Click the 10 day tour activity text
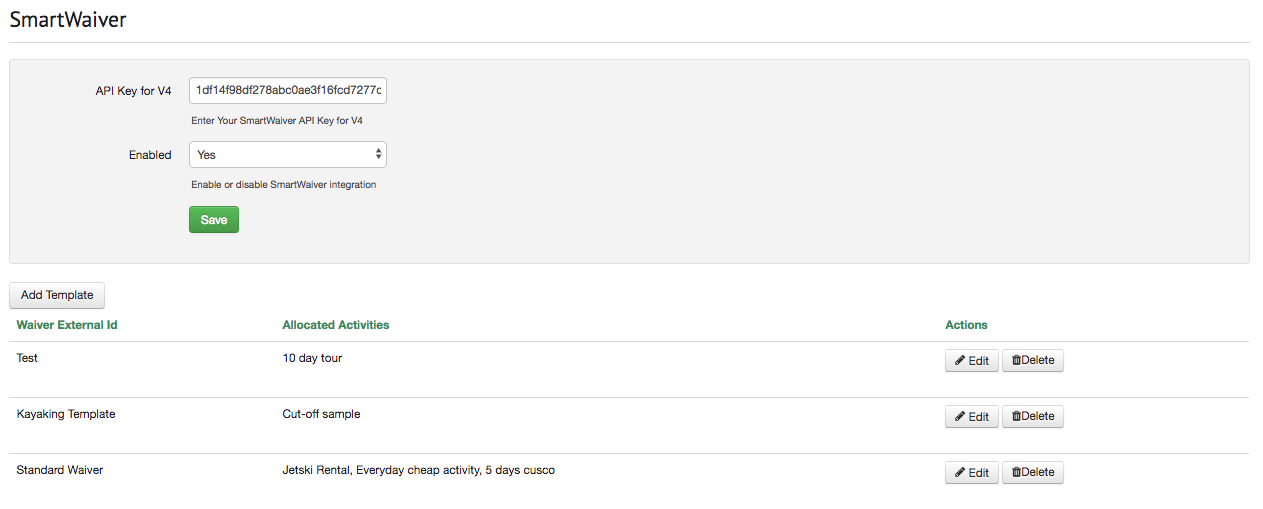 312,358
